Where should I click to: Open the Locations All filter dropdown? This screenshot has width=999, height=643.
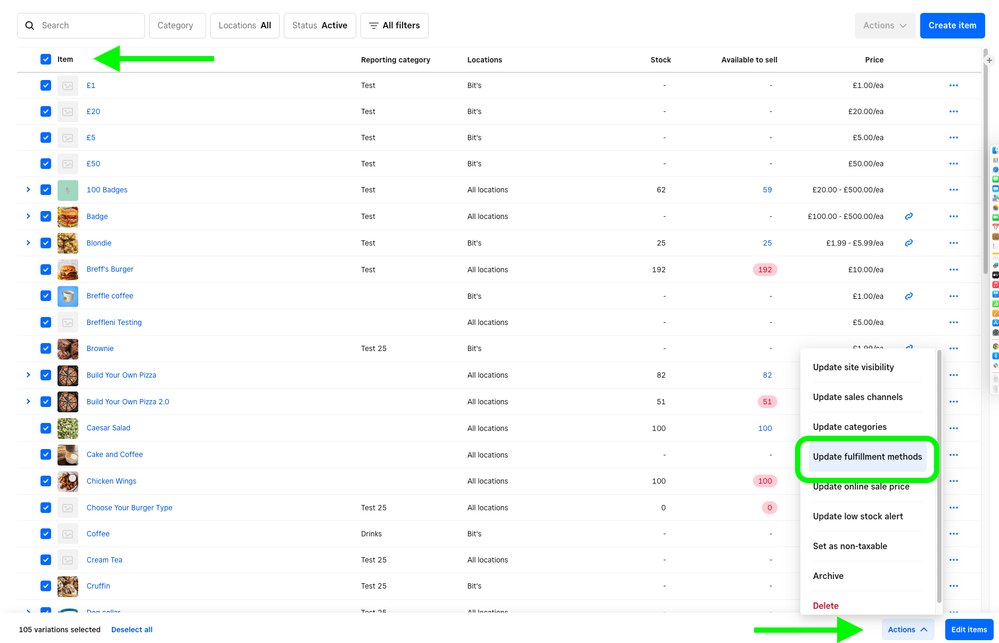(x=245, y=26)
